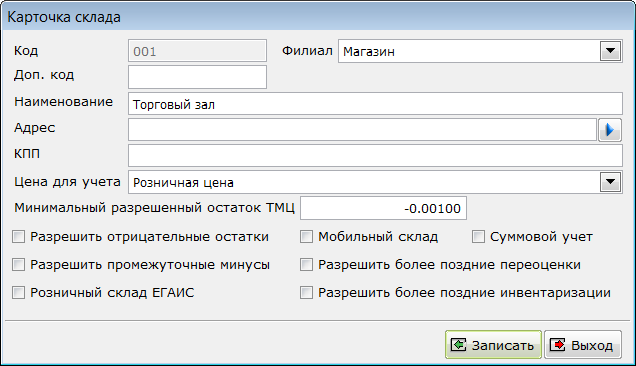Toggle Розничный склад ЕГАИС checkbox
Screen dimensions: 636x366
[x=19, y=293]
